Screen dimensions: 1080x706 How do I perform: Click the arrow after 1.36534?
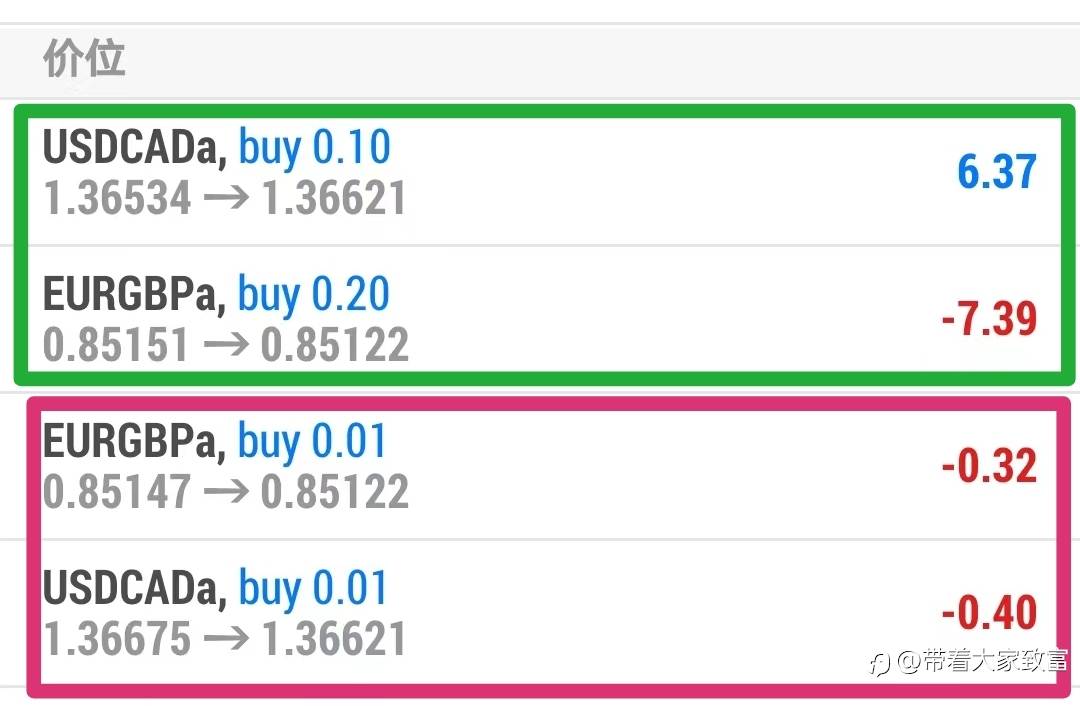pyautogui.click(x=226, y=198)
